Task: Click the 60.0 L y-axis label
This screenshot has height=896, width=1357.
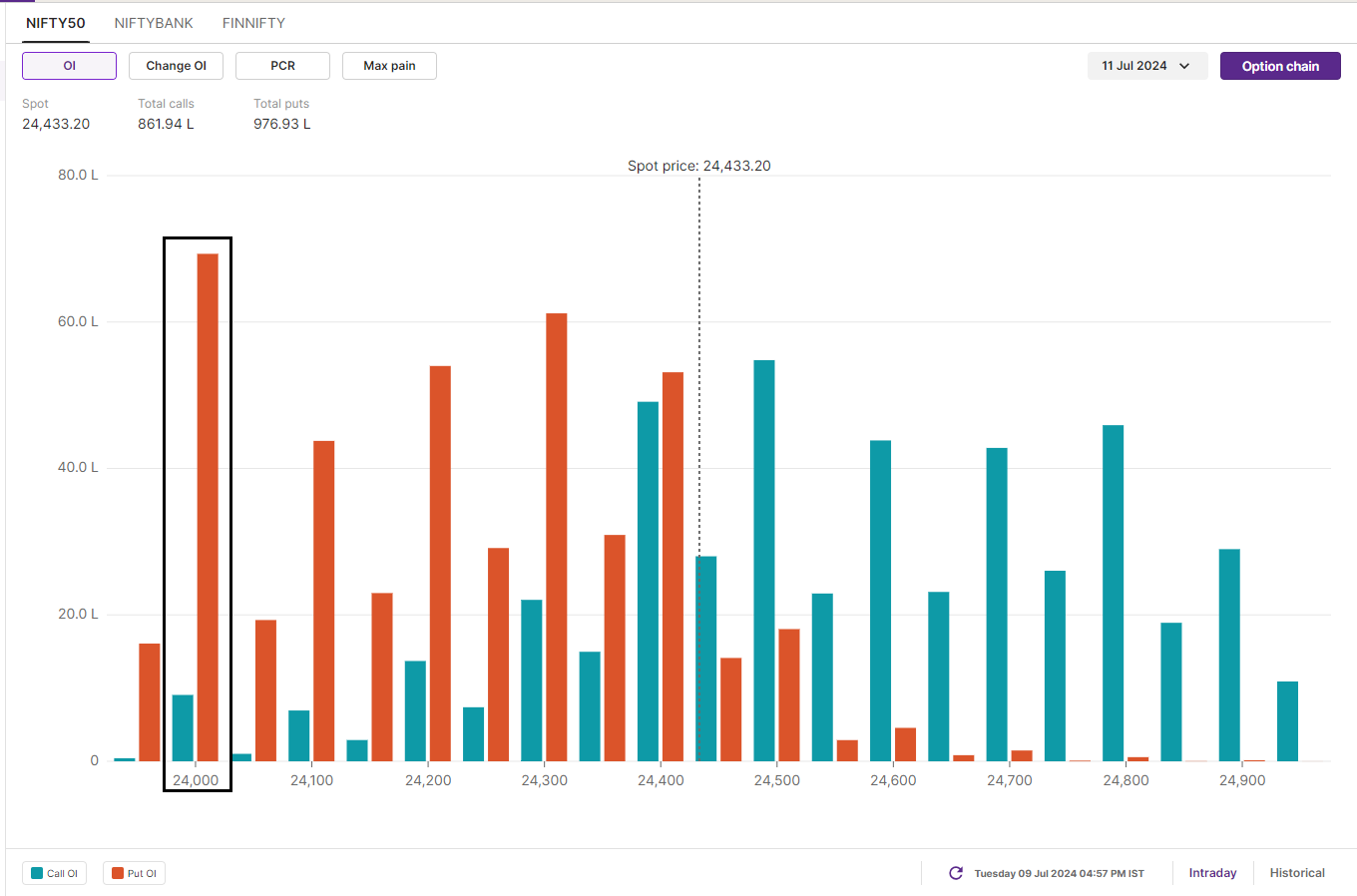Action: click(x=78, y=321)
